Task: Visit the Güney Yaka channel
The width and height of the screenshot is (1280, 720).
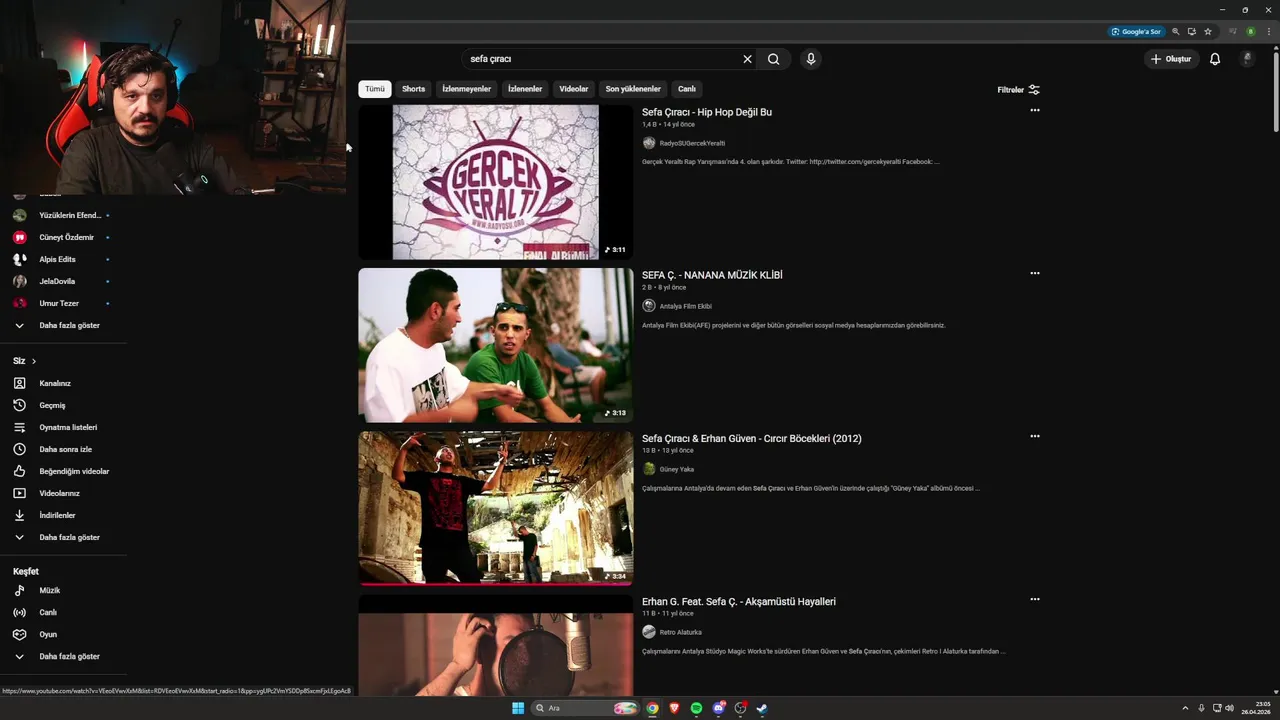Action: click(677, 469)
